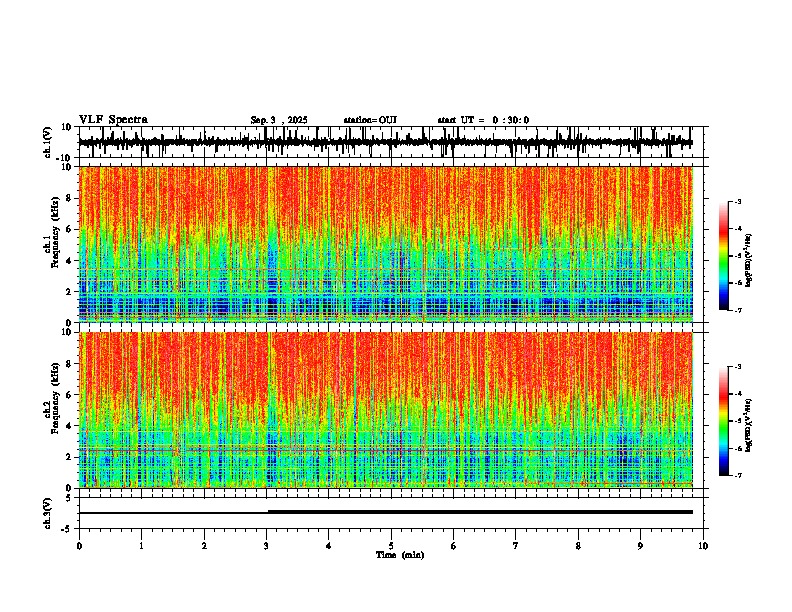Viewport: 792px width, 612px height.
Task: Click the time axis tick label "7"
Action: (516, 546)
